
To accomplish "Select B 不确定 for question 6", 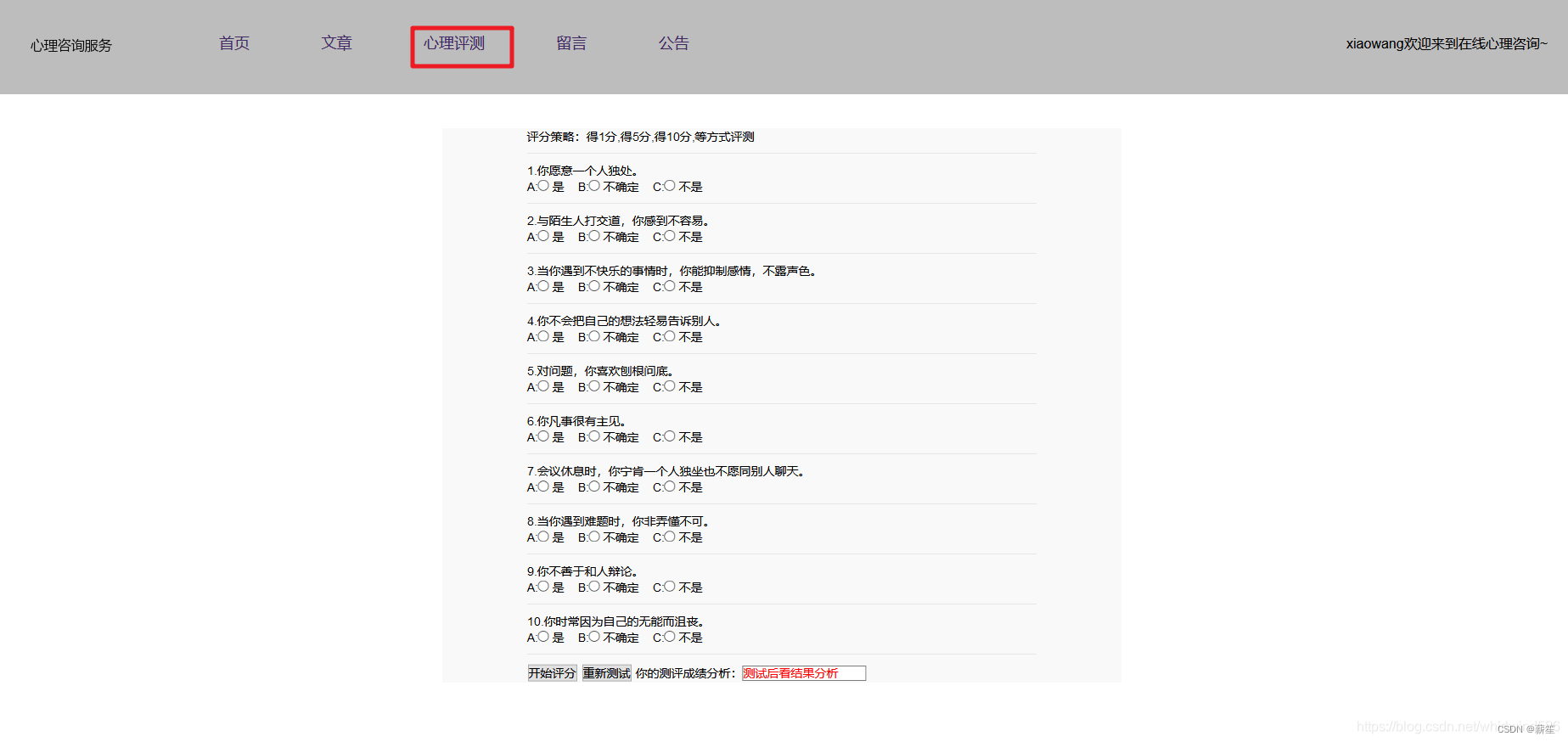I will click(594, 436).
